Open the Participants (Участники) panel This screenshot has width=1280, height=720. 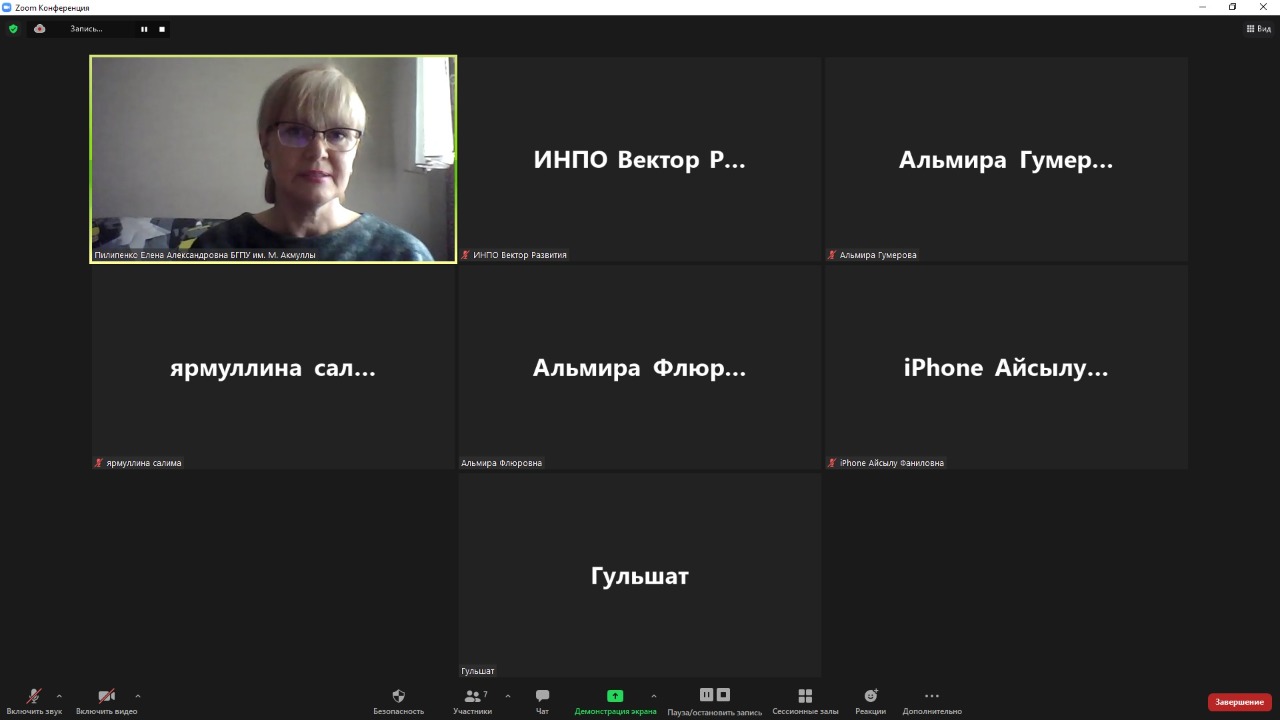click(x=473, y=697)
